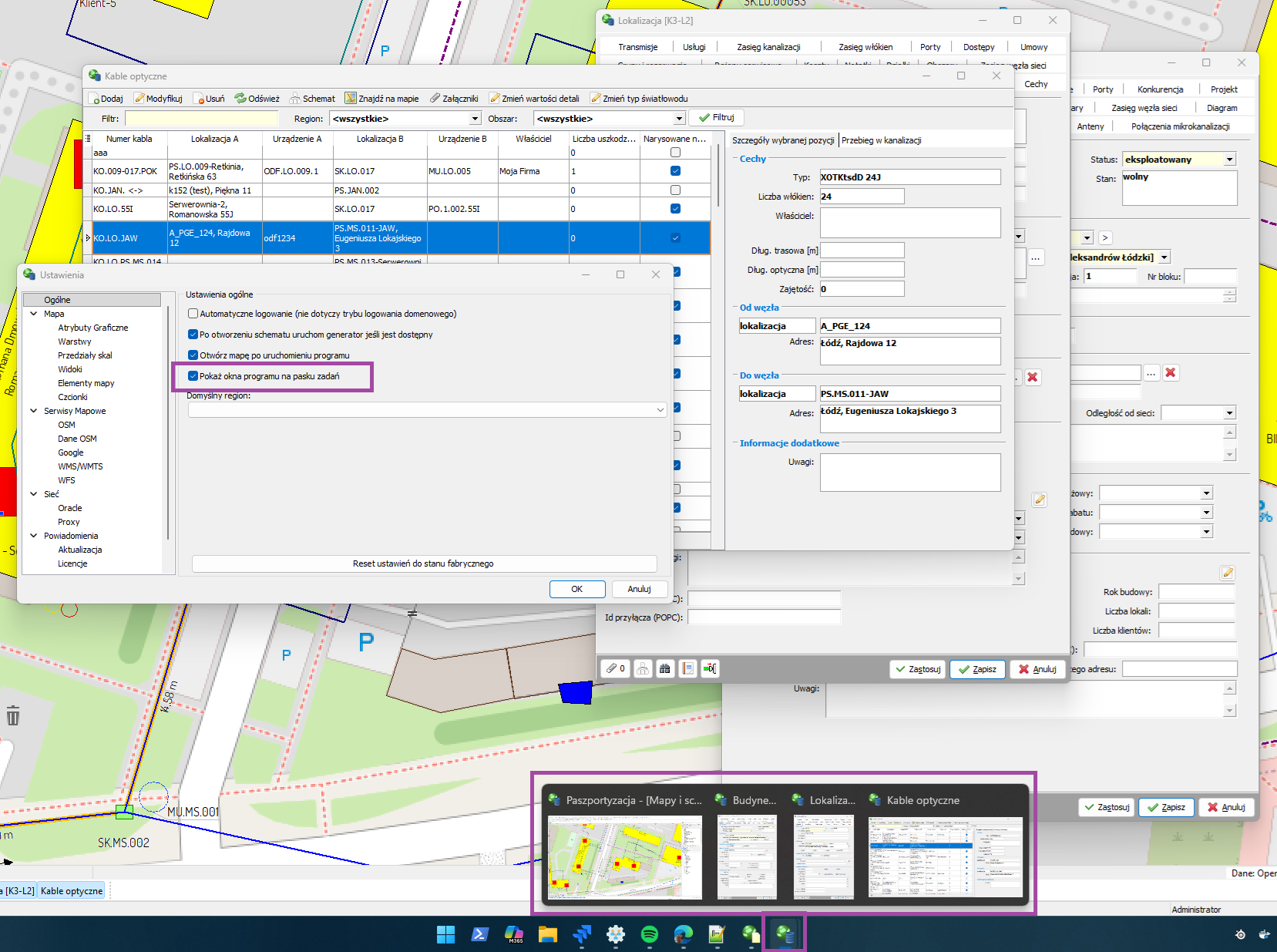Switch to Przebieg w kanalizacji tab
The height and width of the screenshot is (952, 1277).
(881, 140)
